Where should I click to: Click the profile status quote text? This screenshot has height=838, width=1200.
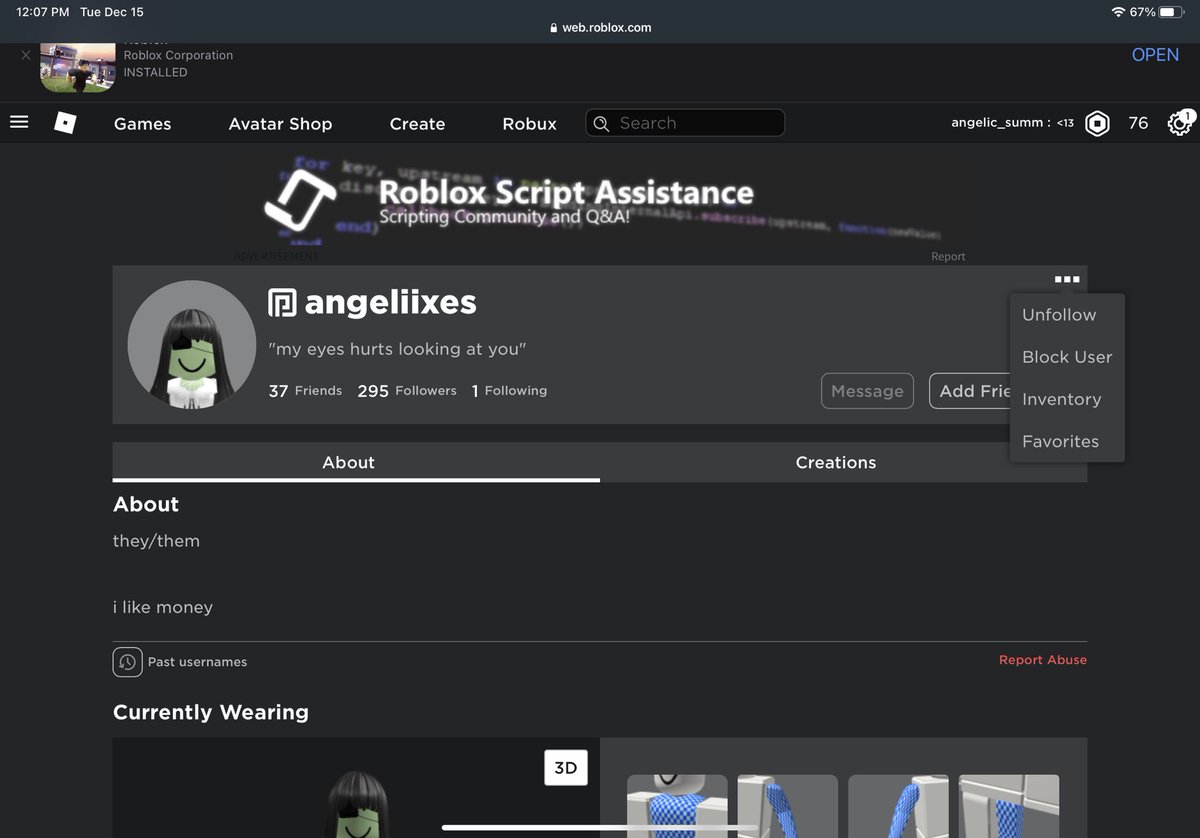[397, 349]
